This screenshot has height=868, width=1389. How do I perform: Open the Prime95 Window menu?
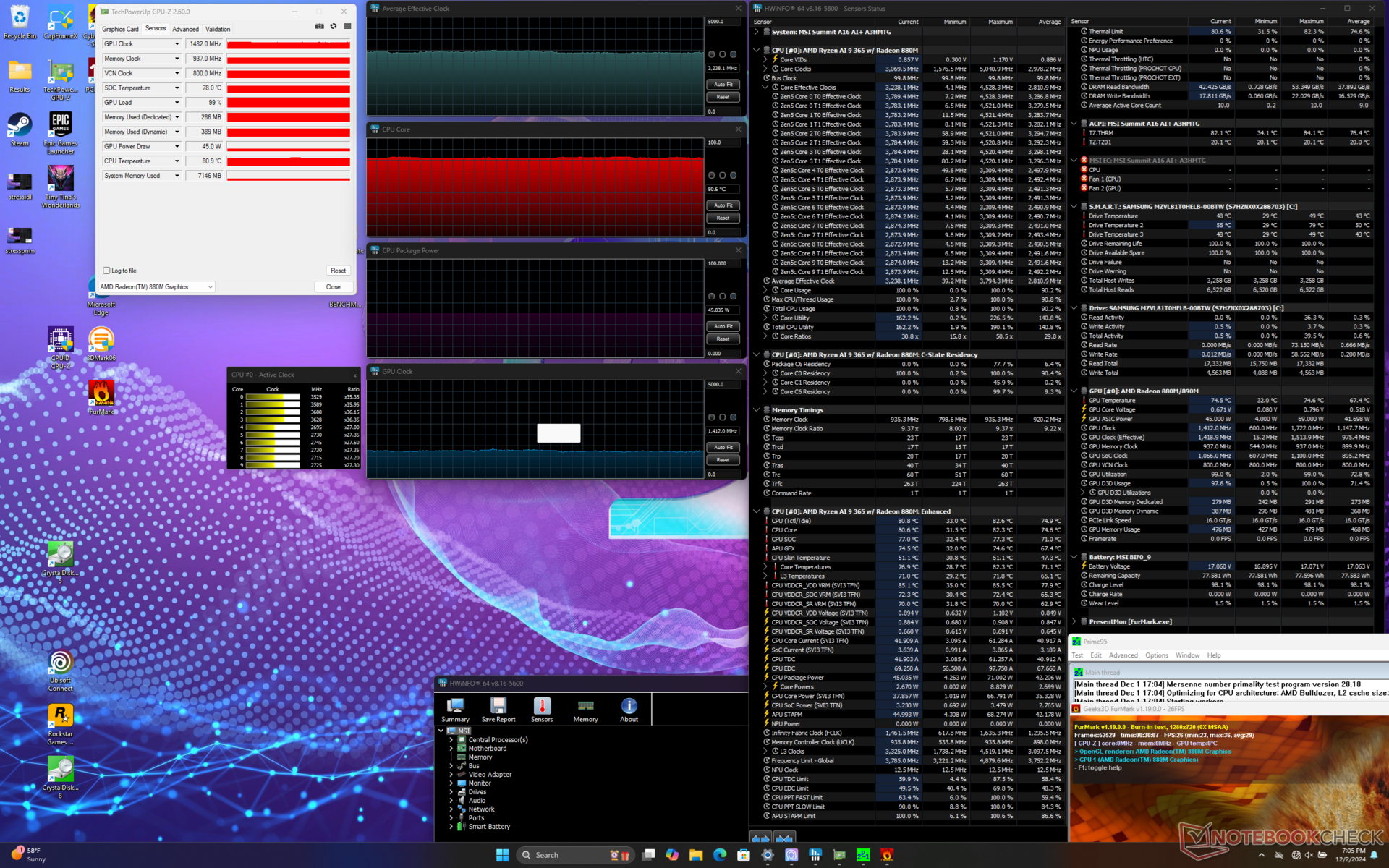pyautogui.click(x=1187, y=655)
